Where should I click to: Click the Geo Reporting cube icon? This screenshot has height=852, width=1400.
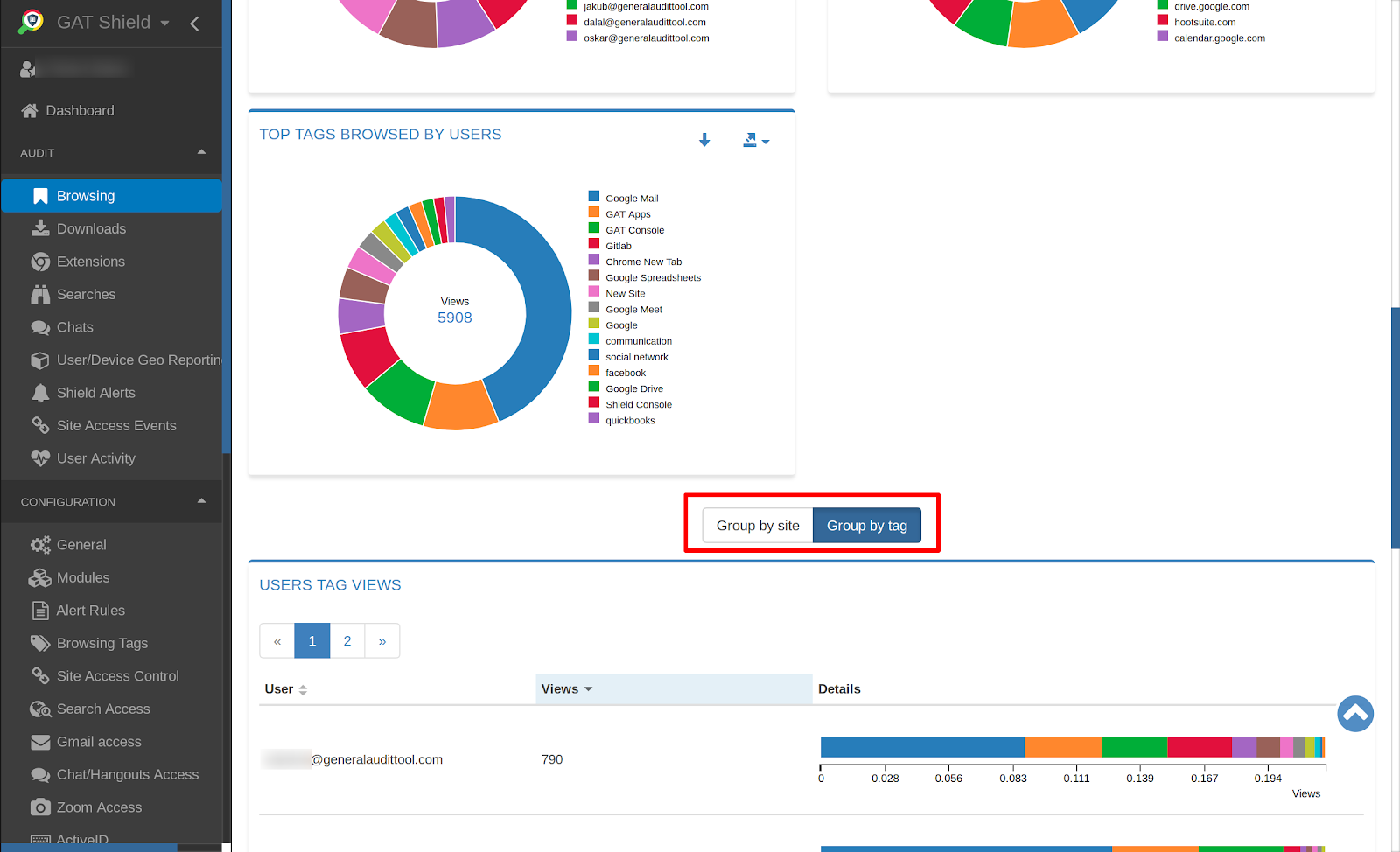[40, 360]
